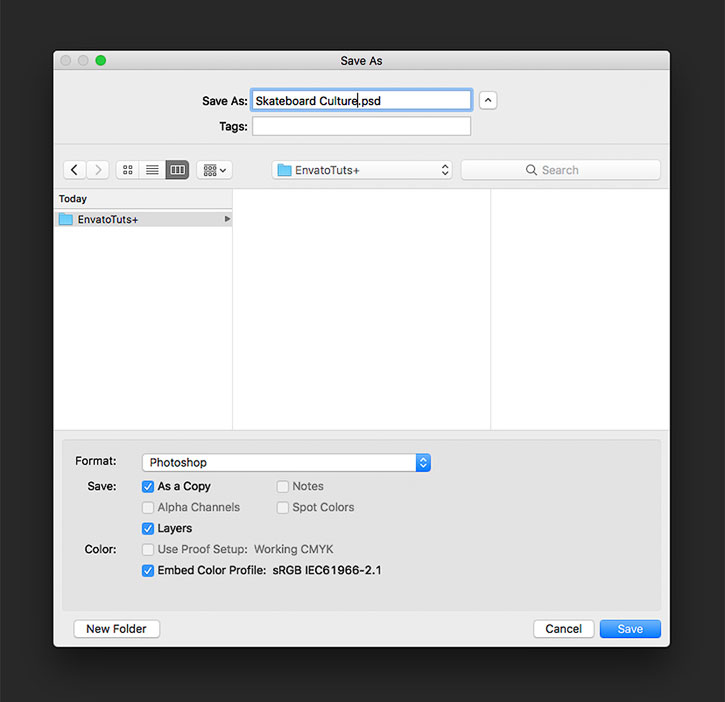Switch to column view
The height and width of the screenshot is (702, 725).
(178, 170)
